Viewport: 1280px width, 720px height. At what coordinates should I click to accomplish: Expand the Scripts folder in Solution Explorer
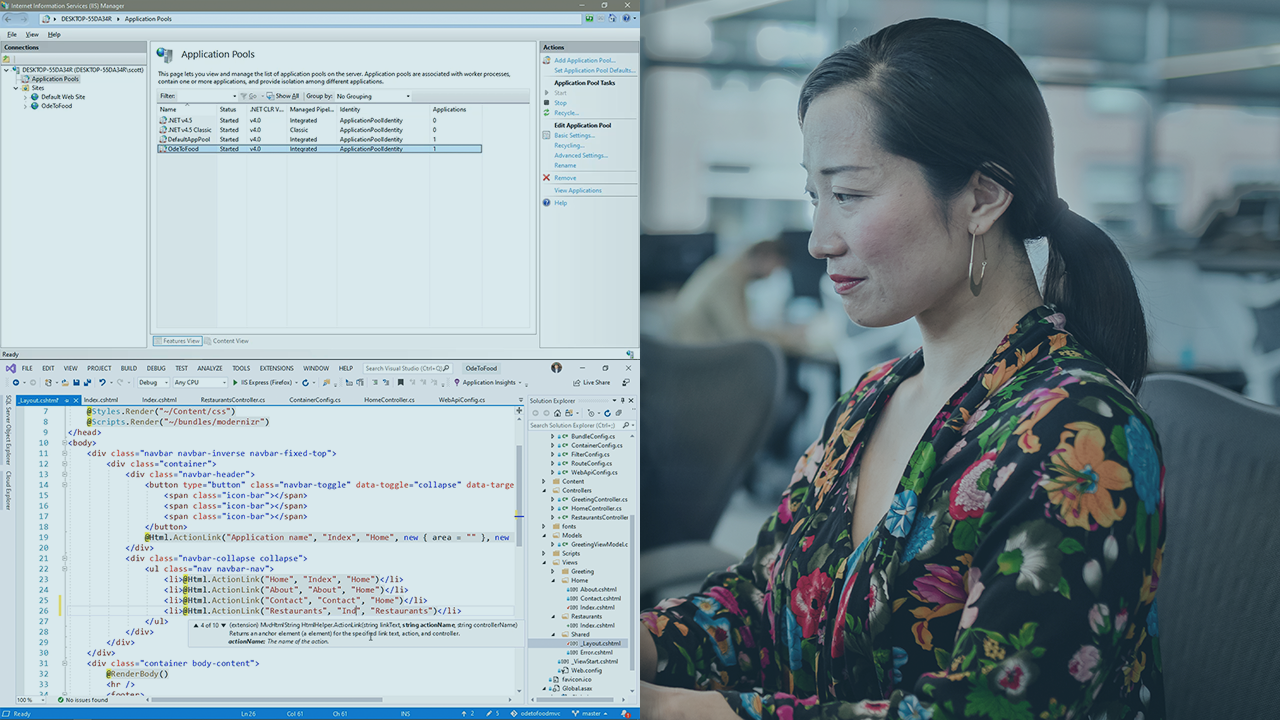pos(545,553)
